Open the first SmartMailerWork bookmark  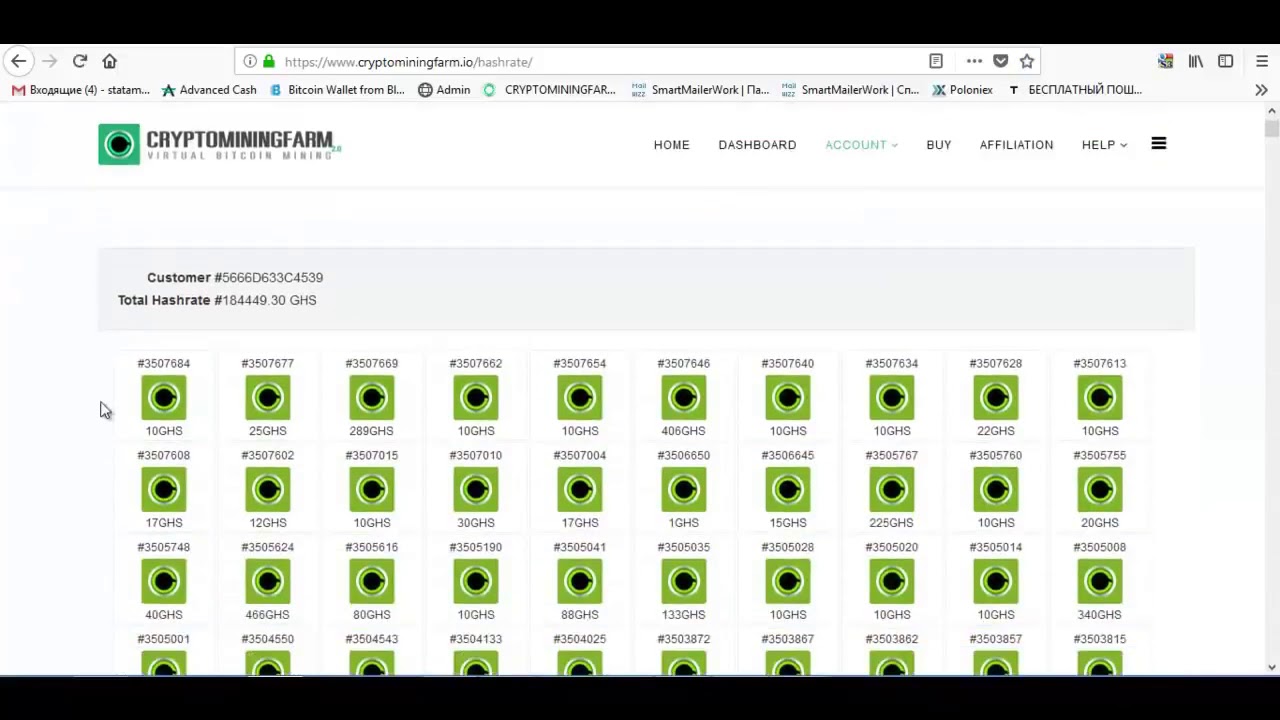(x=700, y=90)
